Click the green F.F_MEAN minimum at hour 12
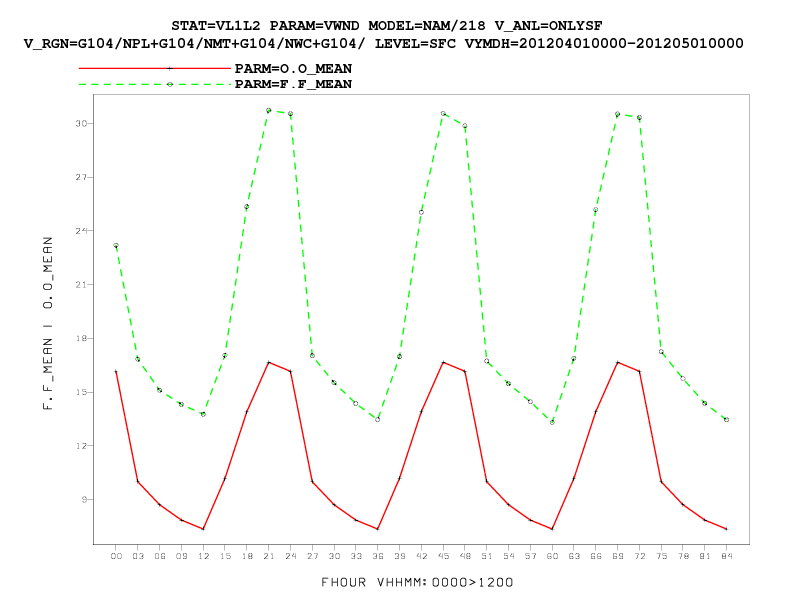This screenshot has width=792, height=612. pyautogui.click(x=203, y=414)
